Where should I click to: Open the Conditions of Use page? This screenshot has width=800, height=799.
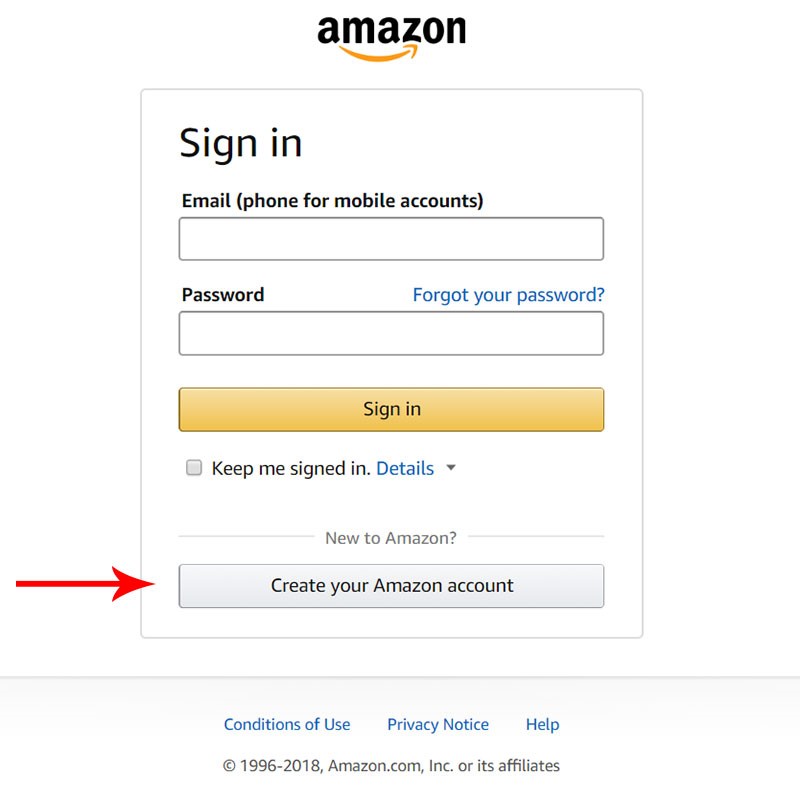(287, 724)
